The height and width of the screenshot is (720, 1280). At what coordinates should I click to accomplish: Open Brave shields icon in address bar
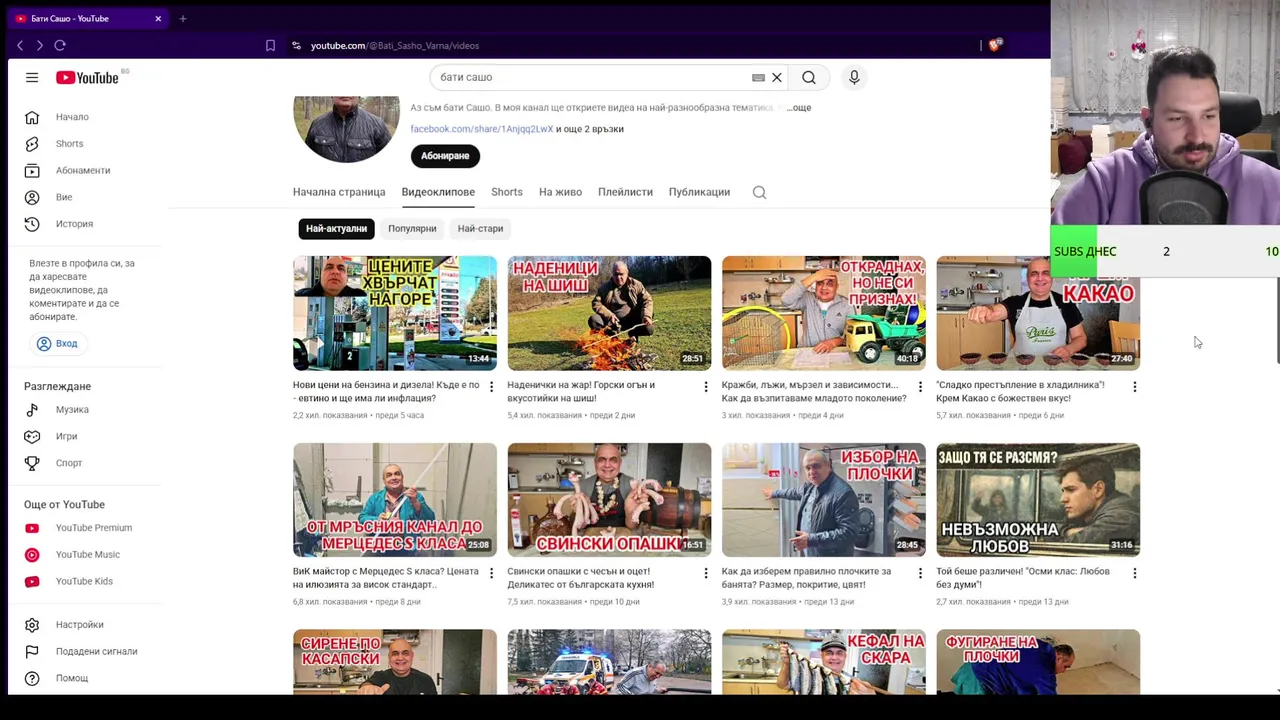pos(995,45)
